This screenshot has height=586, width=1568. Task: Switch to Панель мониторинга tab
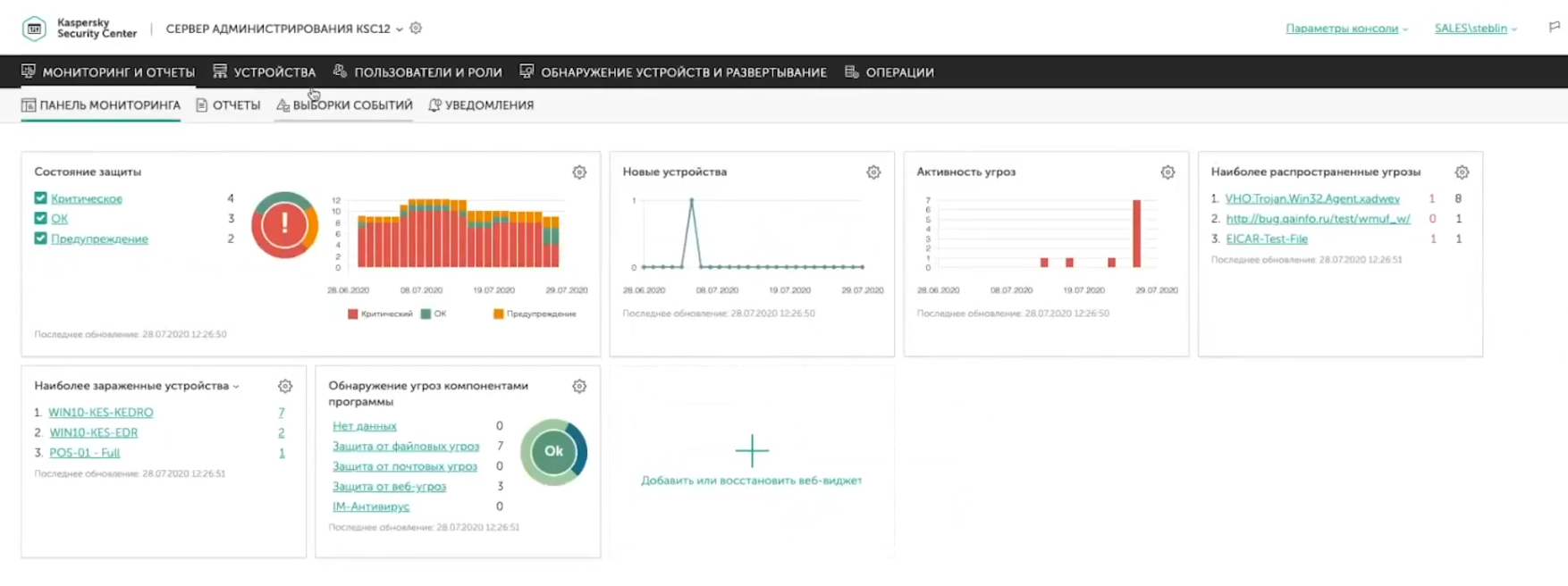pos(101,105)
